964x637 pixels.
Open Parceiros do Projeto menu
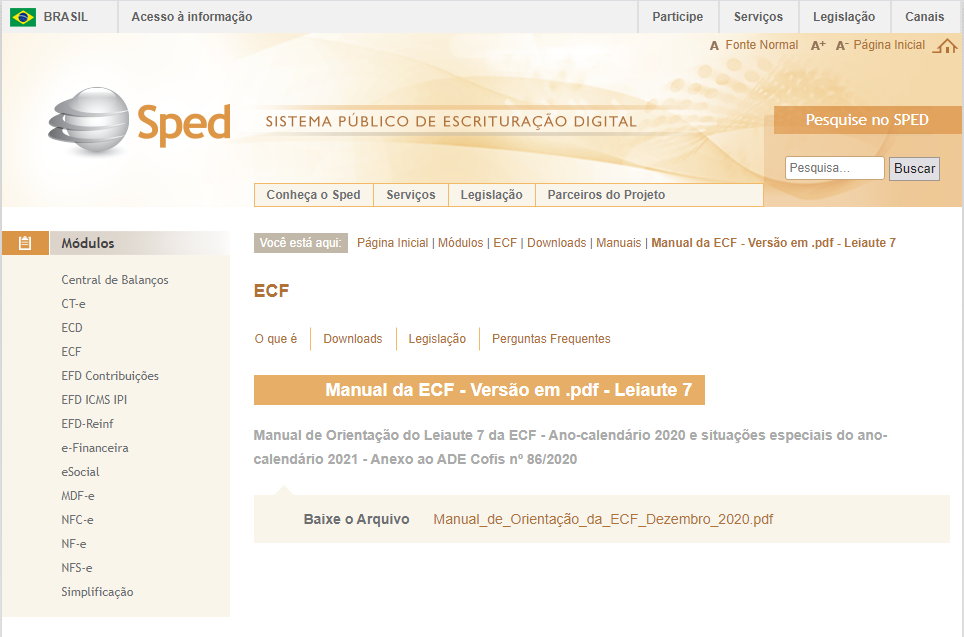pos(606,195)
